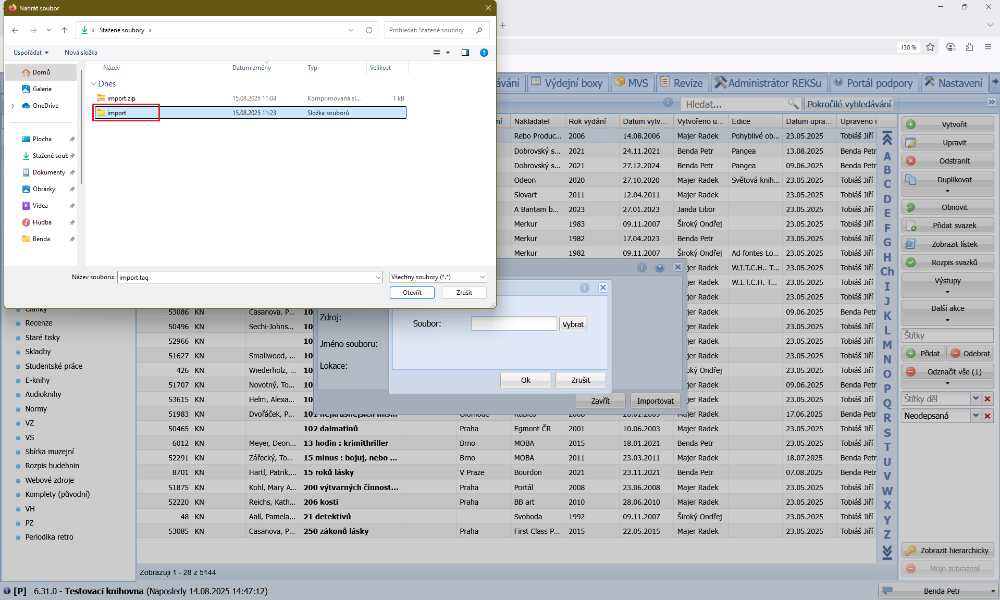Click the Otevřít button

coord(412,293)
